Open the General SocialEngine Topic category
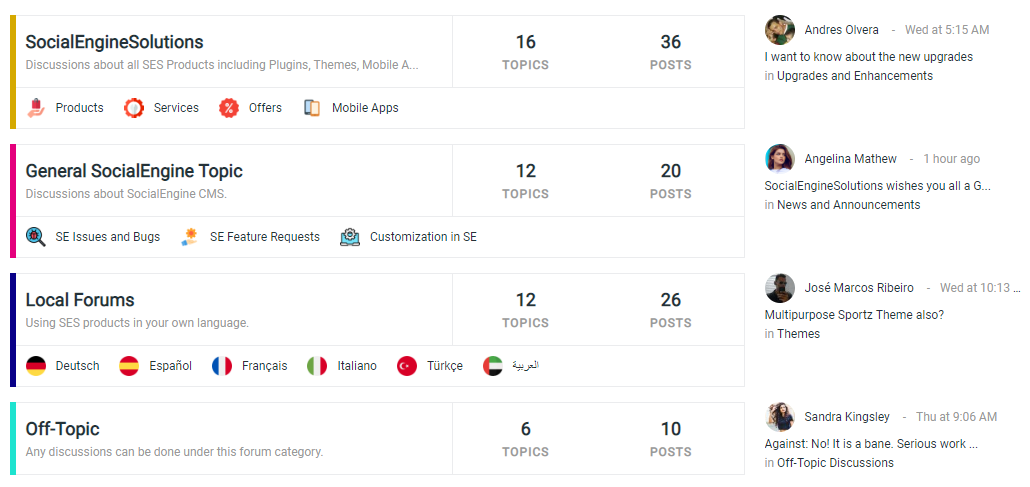The height and width of the screenshot is (487, 1030). click(134, 171)
